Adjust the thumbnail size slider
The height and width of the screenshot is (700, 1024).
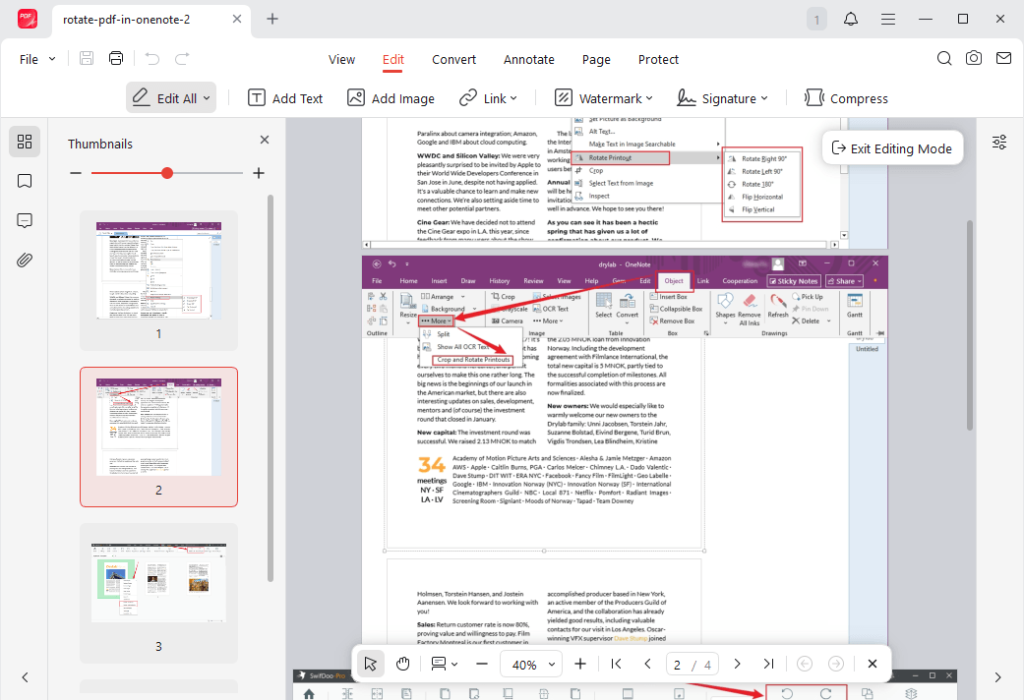click(x=166, y=172)
